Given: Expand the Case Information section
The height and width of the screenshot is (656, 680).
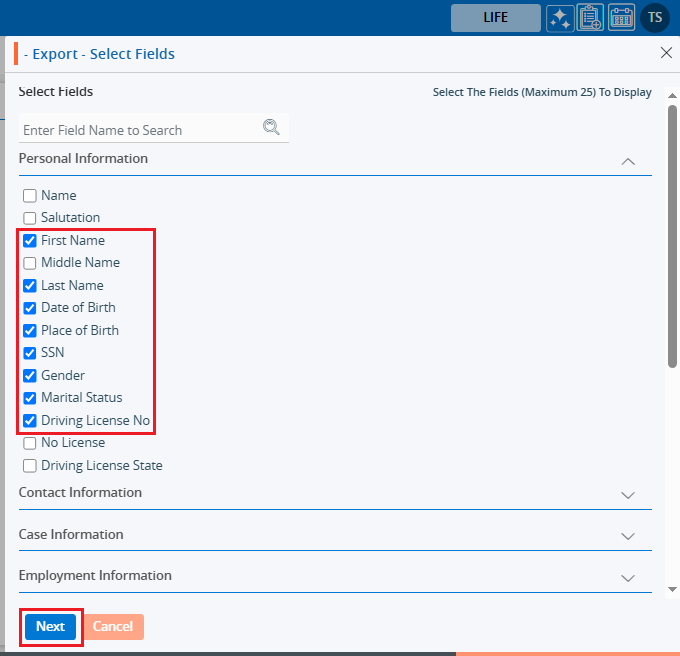Looking at the screenshot, I should click(x=627, y=536).
